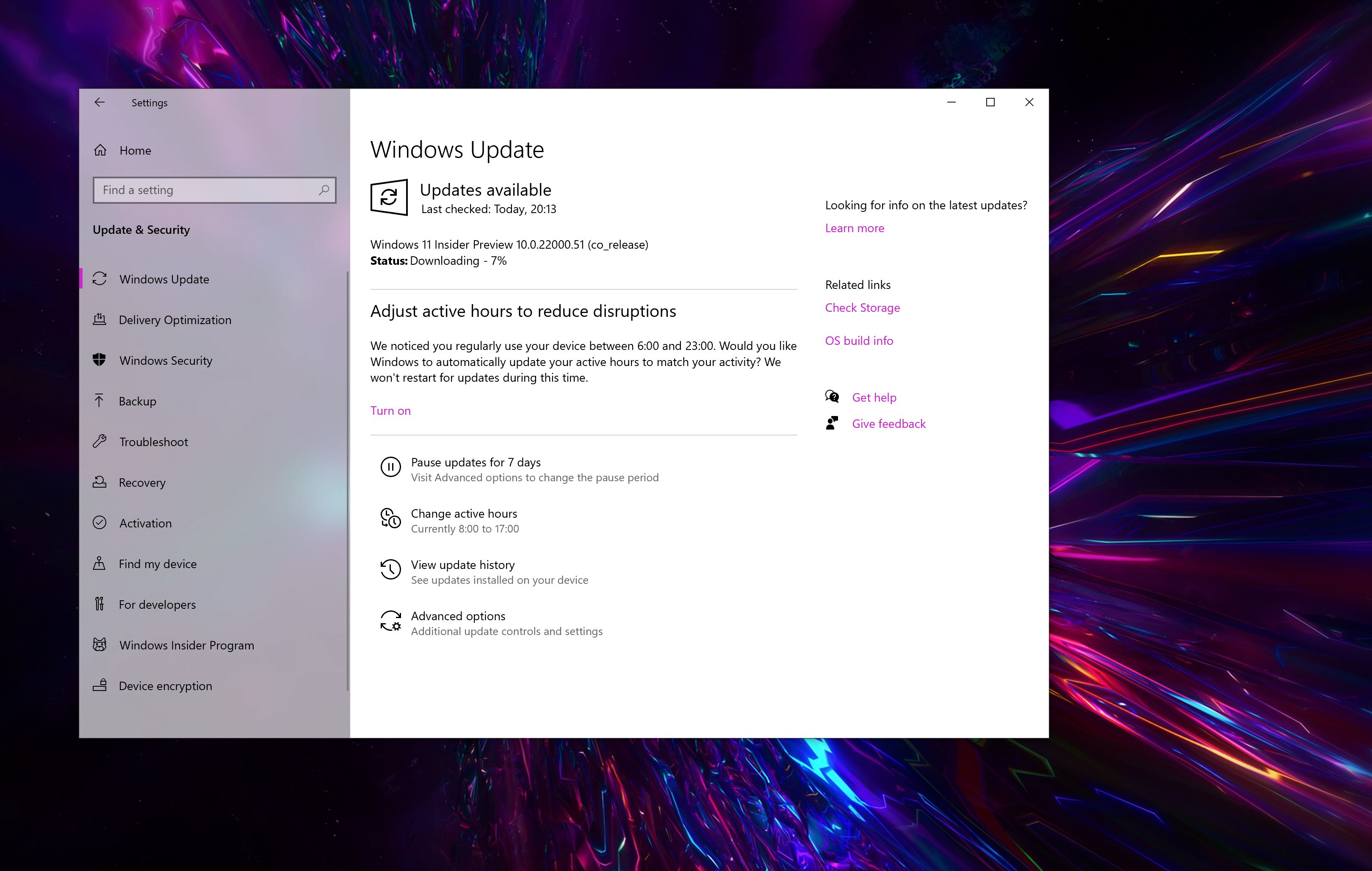Click the Windows Insider Program ninja-cat icon
The height and width of the screenshot is (871, 1372).
pos(100,645)
